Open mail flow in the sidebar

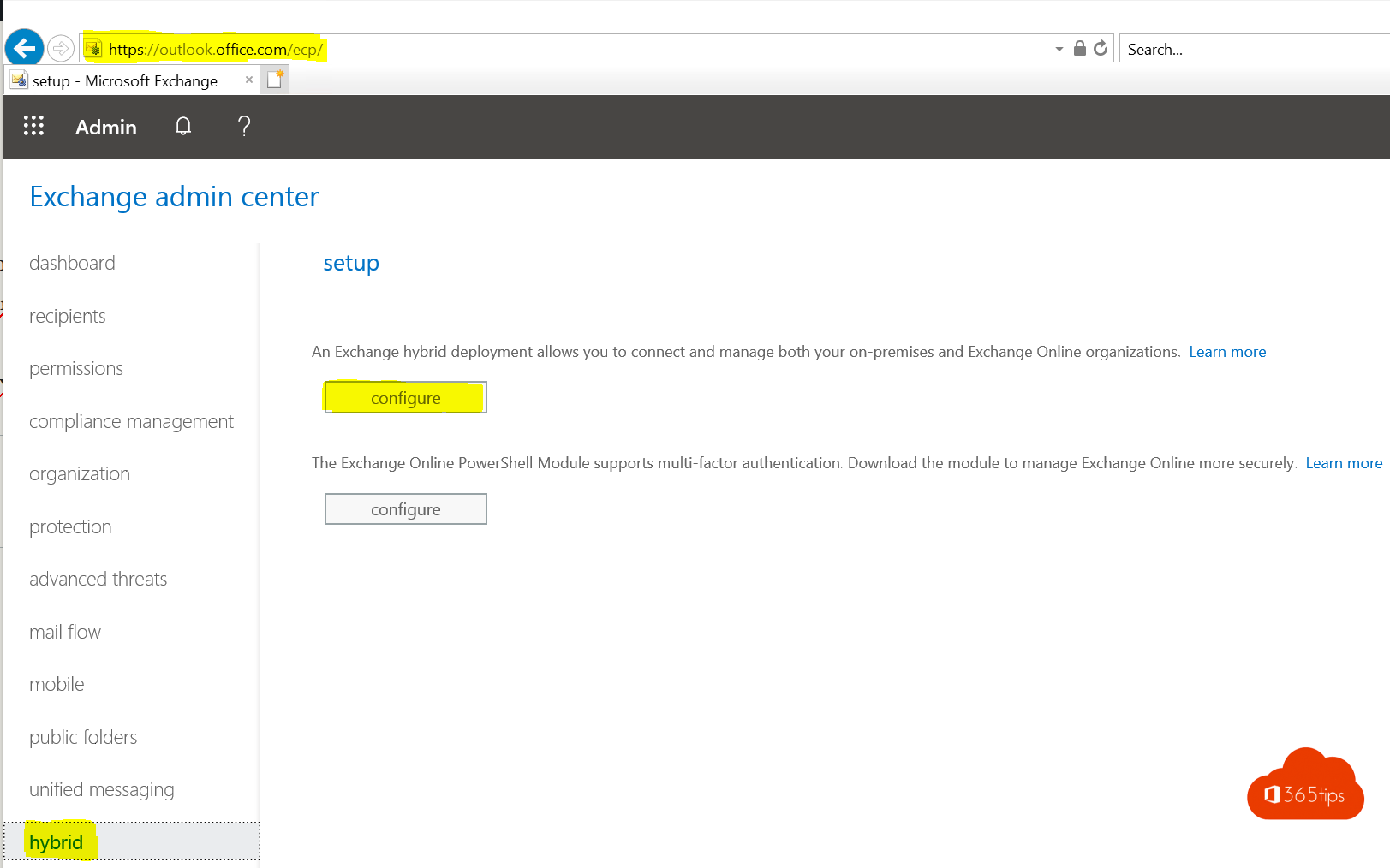point(65,632)
